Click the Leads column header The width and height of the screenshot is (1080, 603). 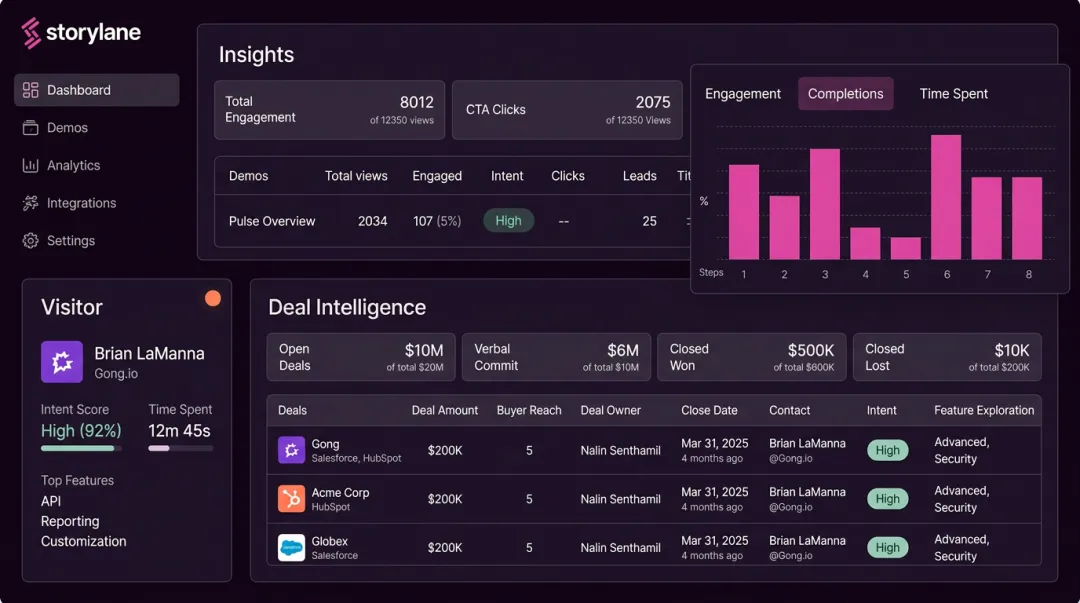[x=639, y=176]
